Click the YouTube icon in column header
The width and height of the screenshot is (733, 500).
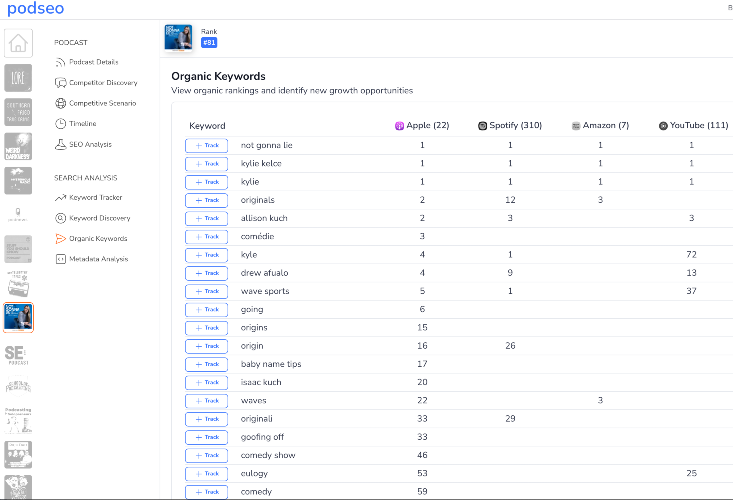[663, 126]
